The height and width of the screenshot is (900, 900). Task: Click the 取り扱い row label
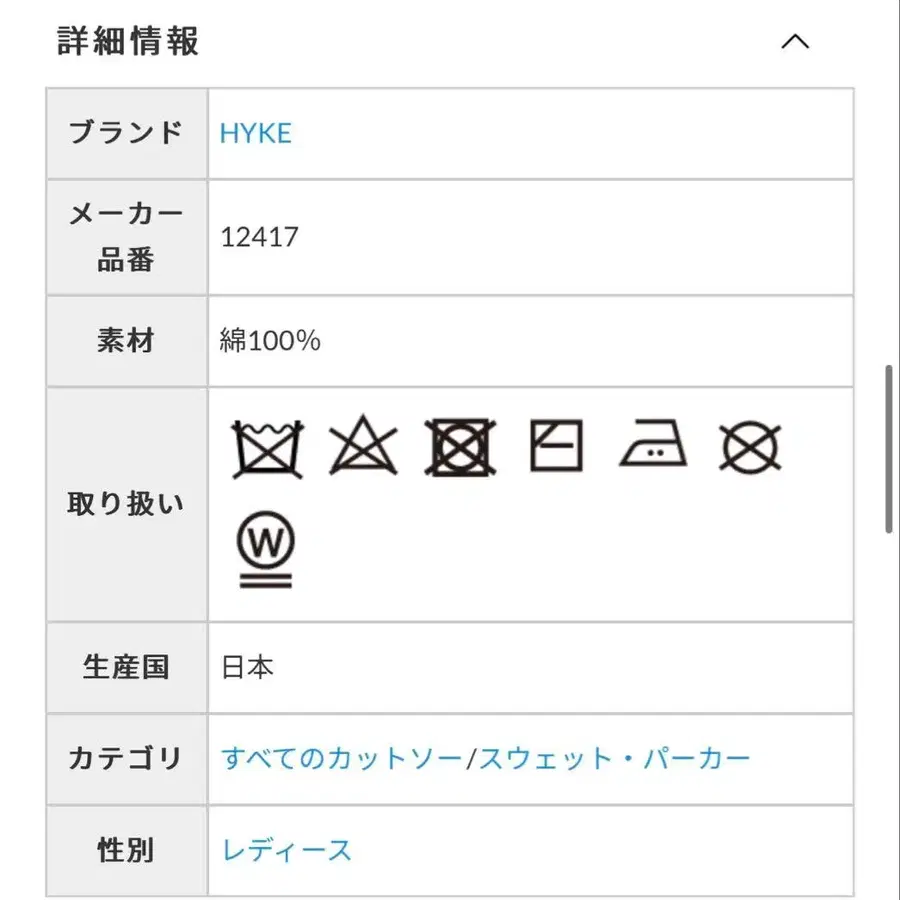coord(126,504)
